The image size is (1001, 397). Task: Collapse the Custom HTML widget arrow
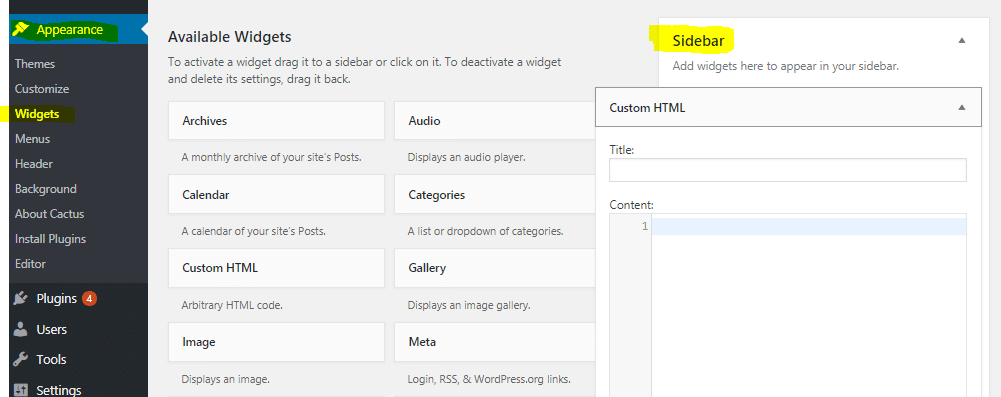pos(962,107)
